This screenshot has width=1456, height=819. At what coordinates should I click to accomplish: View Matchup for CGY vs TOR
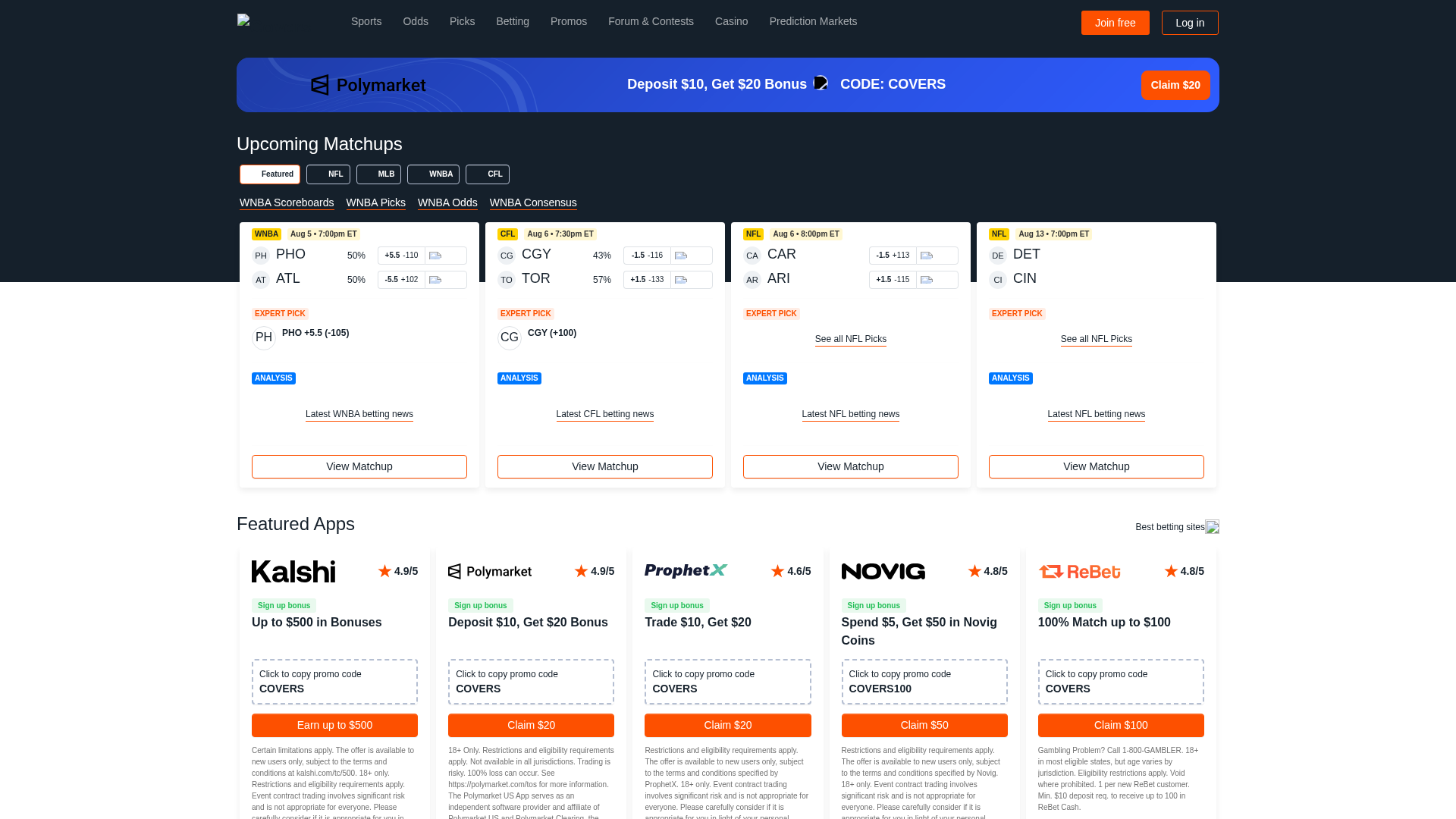click(605, 466)
